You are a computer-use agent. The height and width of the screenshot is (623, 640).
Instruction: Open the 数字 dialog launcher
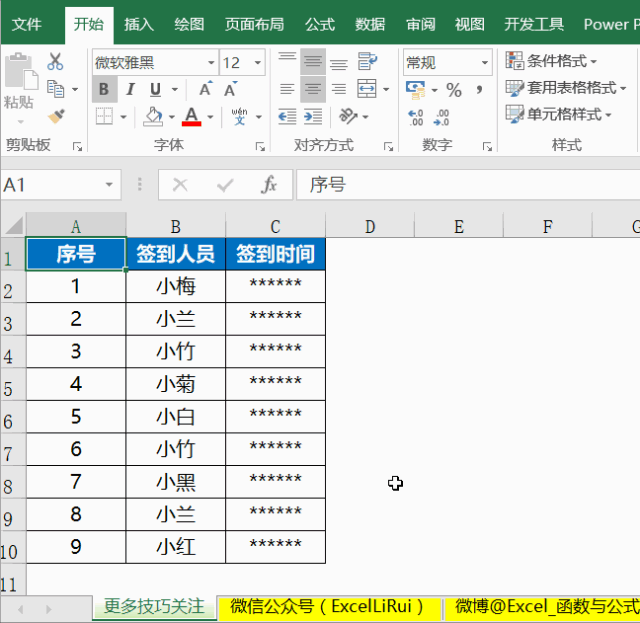click(487, 146)
